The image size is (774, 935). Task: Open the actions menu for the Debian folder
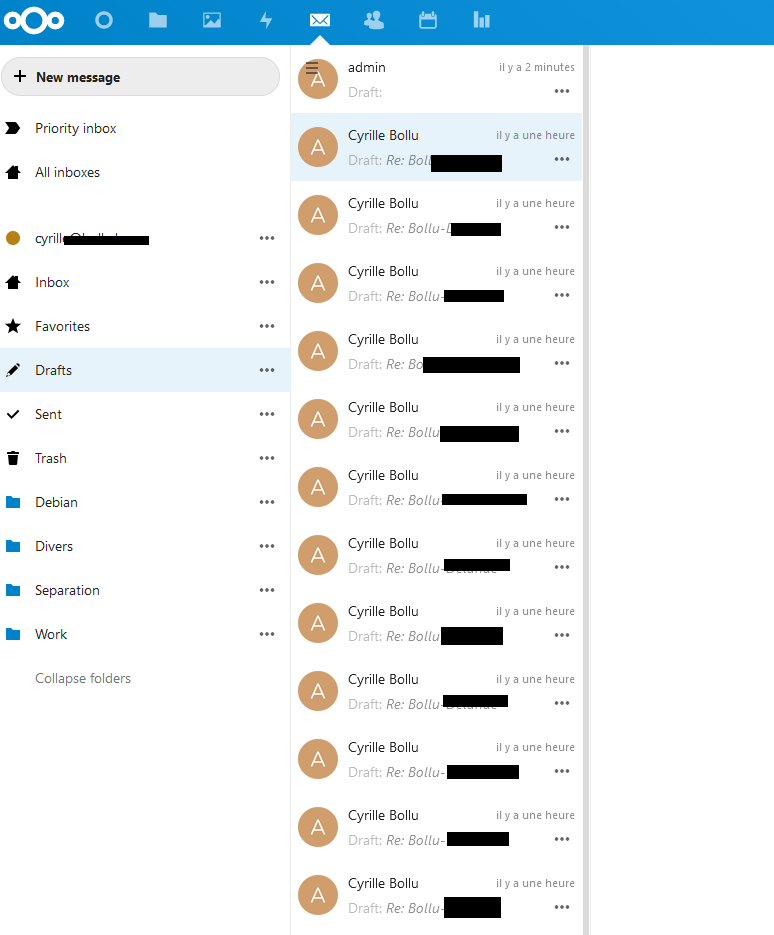(267, 502)
